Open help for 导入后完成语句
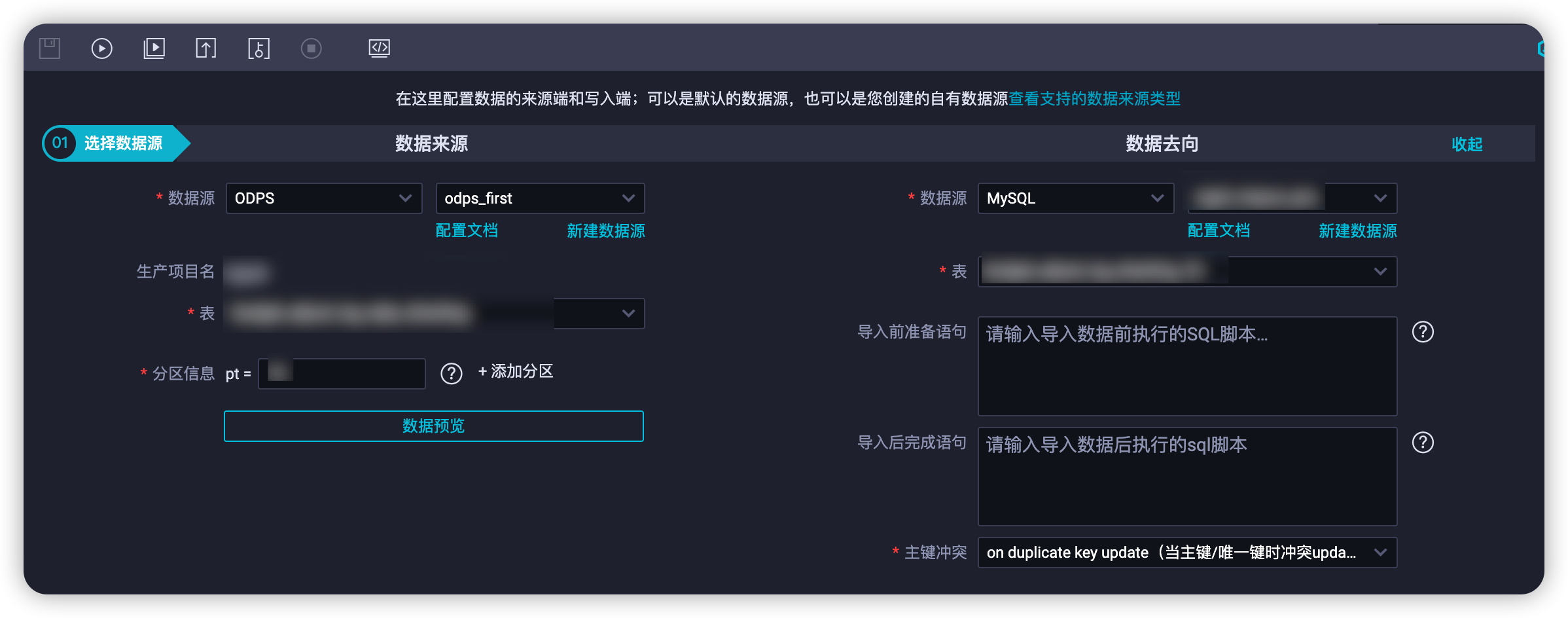 [1423, 443]
